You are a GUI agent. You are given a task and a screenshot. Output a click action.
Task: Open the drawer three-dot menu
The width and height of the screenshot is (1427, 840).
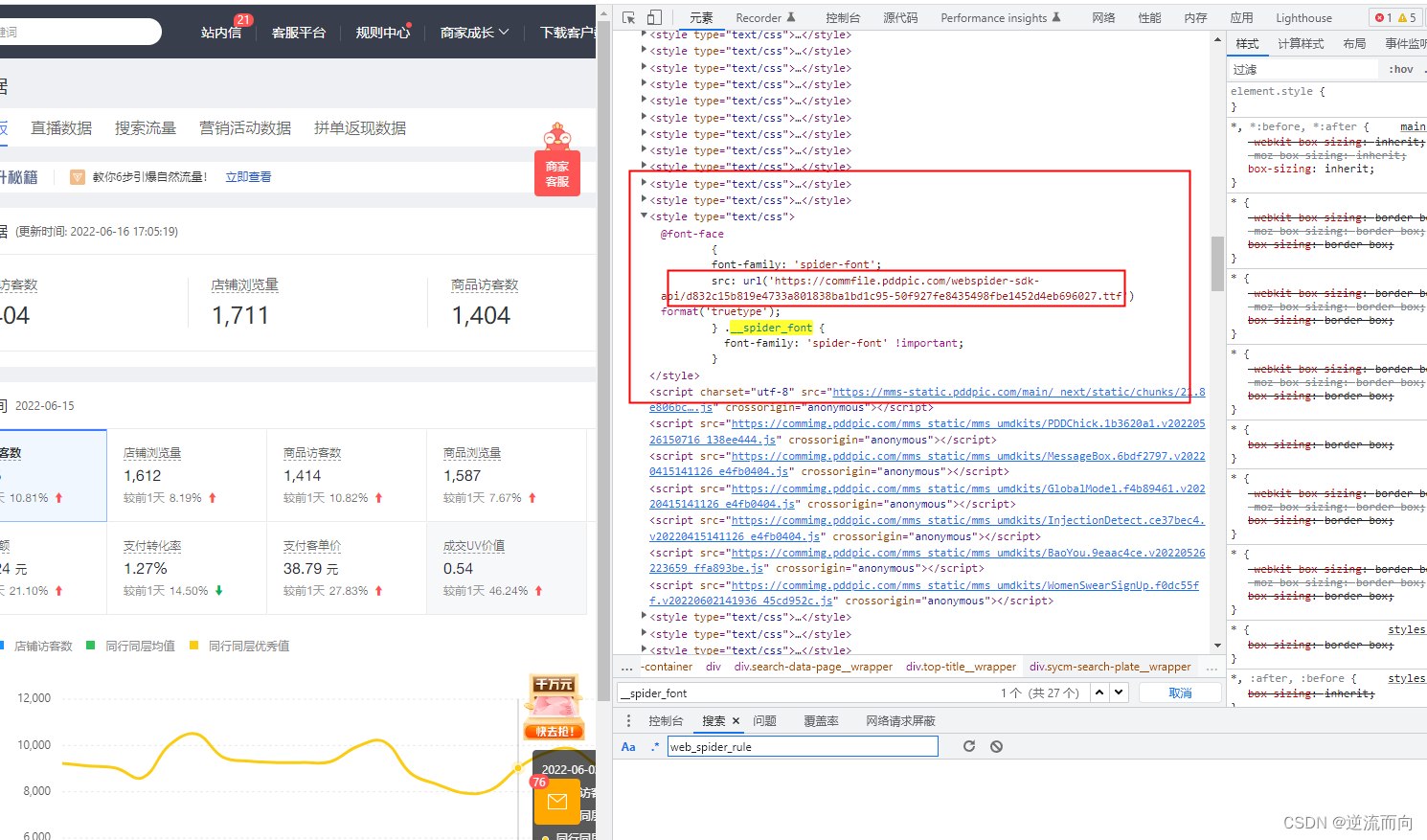(628, 720)
